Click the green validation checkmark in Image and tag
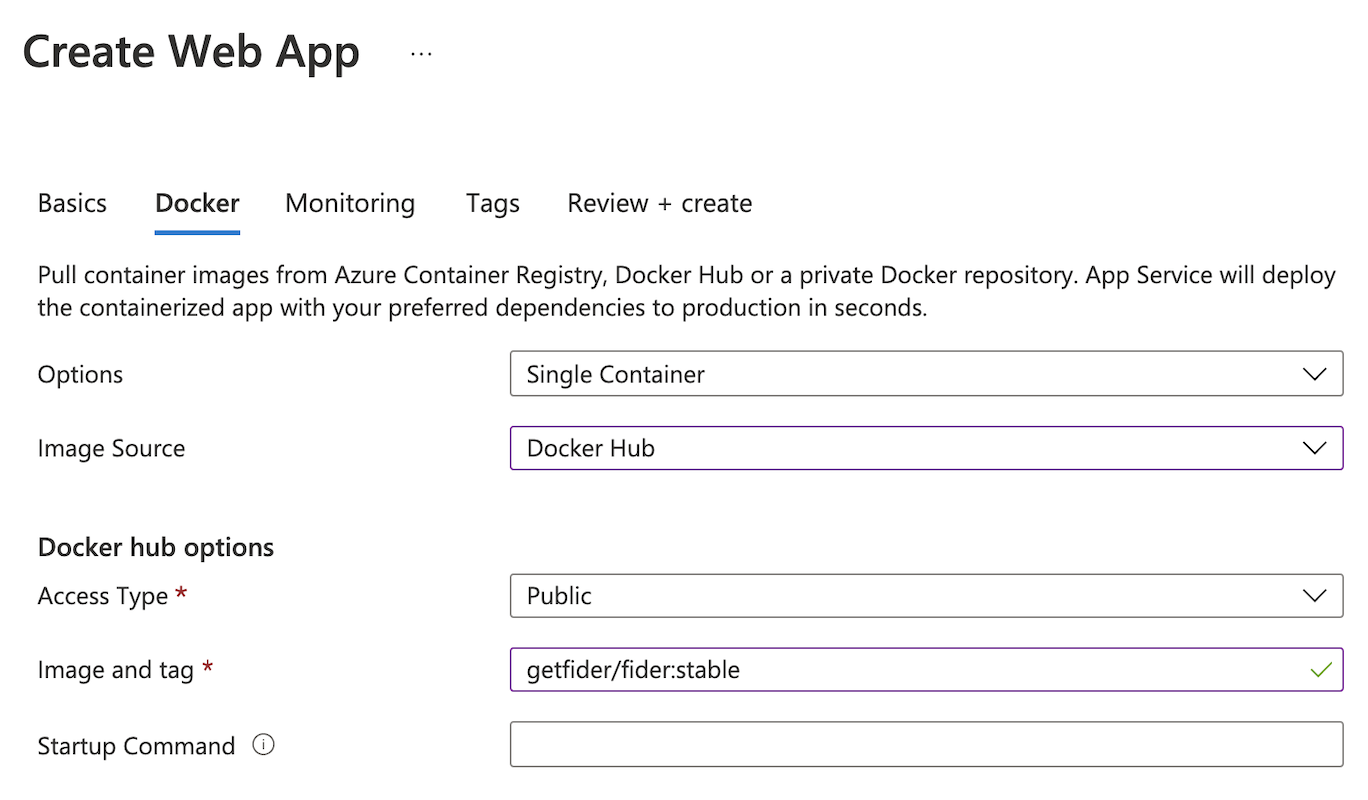This screenshot has width=1368, height=800. 1321,669
